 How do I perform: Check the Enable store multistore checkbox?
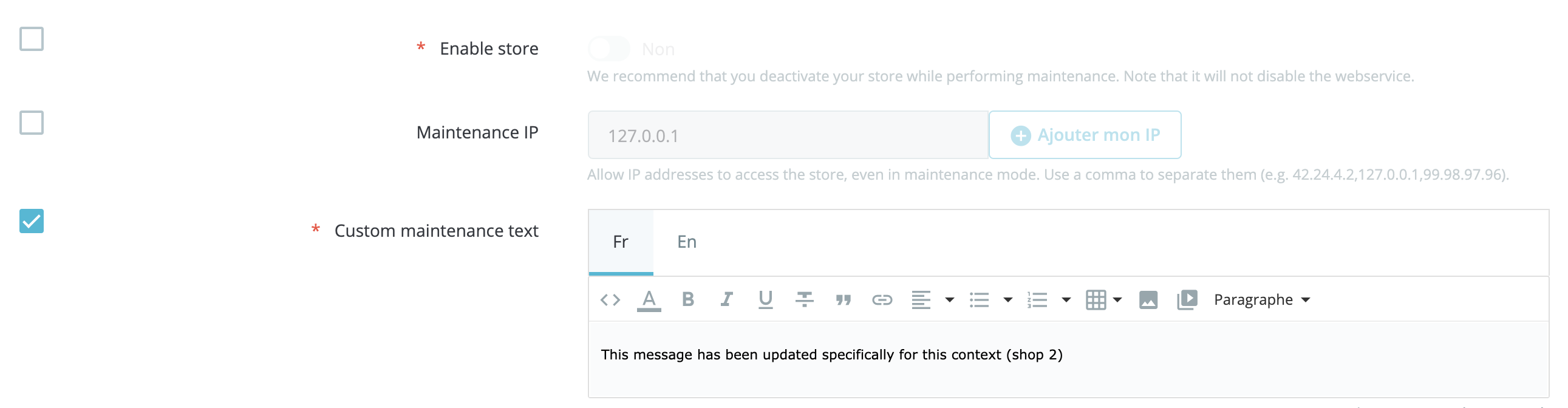coord(32,39)
